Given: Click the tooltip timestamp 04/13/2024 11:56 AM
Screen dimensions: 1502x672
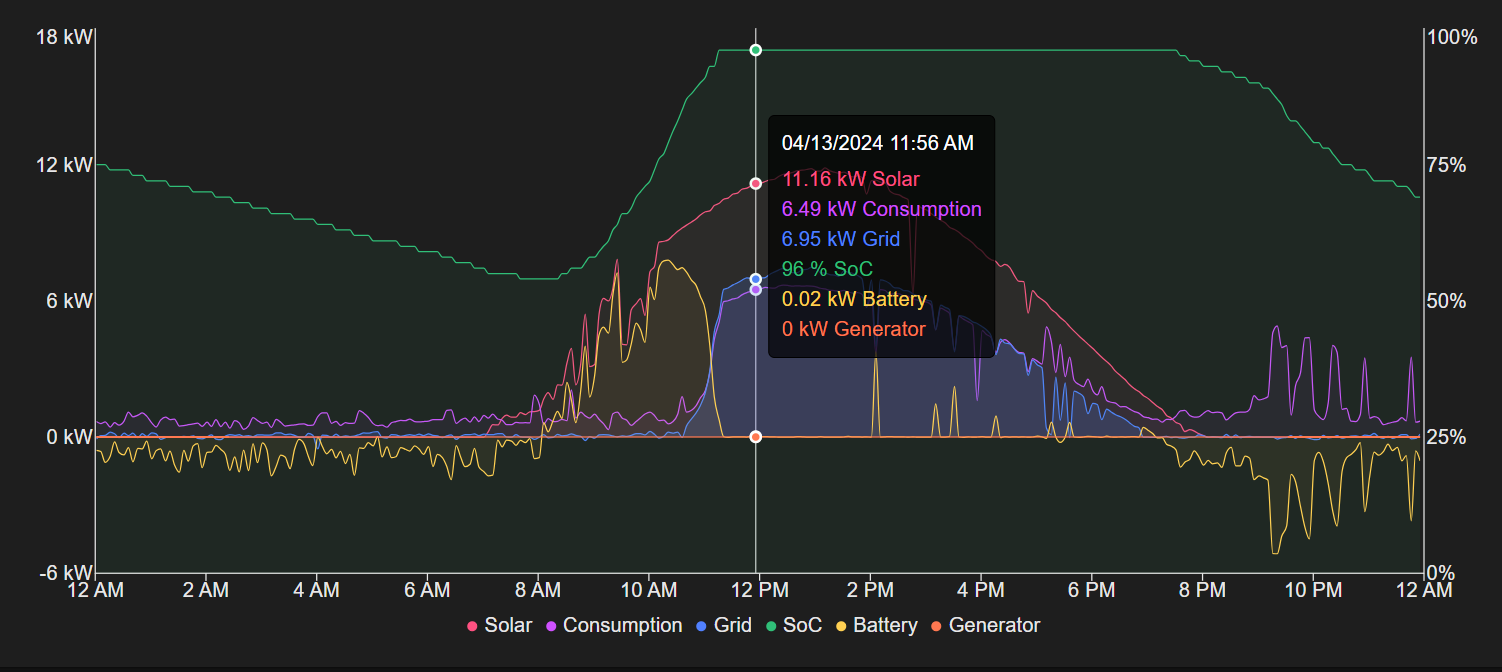Looking at the screenshot, I should pyautogui.click(x=877, y=143).
